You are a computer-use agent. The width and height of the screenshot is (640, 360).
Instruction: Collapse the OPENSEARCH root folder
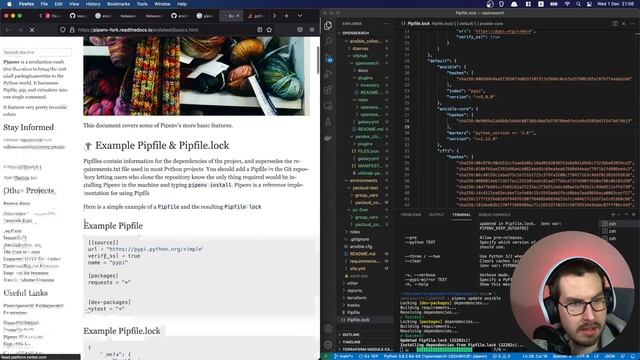click(356, 33)
